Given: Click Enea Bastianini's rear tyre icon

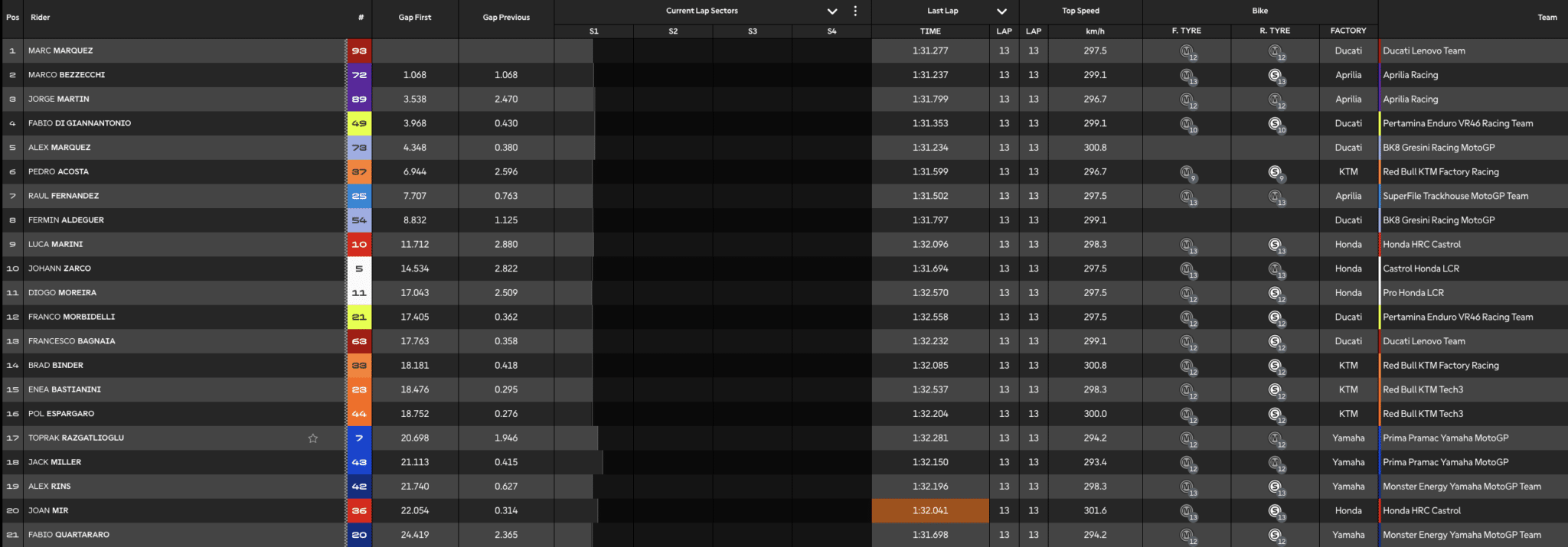Looking at the screenshot, I should pos(1276,391).
